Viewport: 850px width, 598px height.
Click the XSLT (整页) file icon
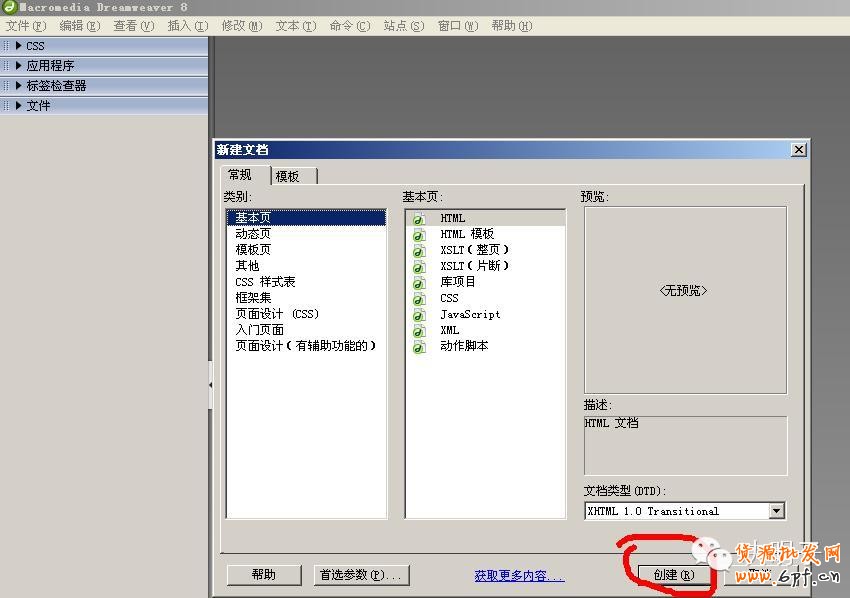[418, 250]
